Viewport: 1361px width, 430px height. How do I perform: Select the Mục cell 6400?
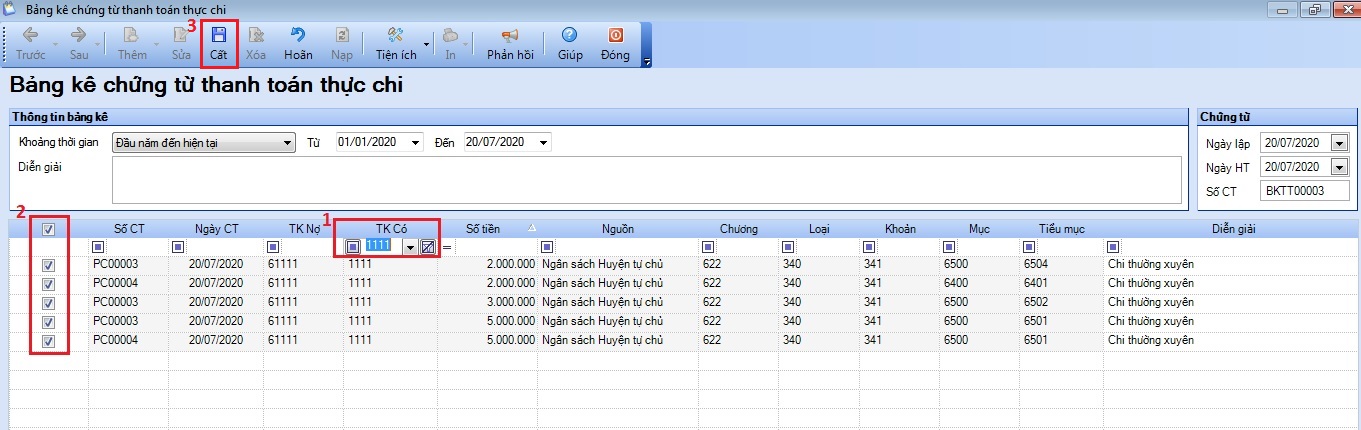click(x=979, y=284)
